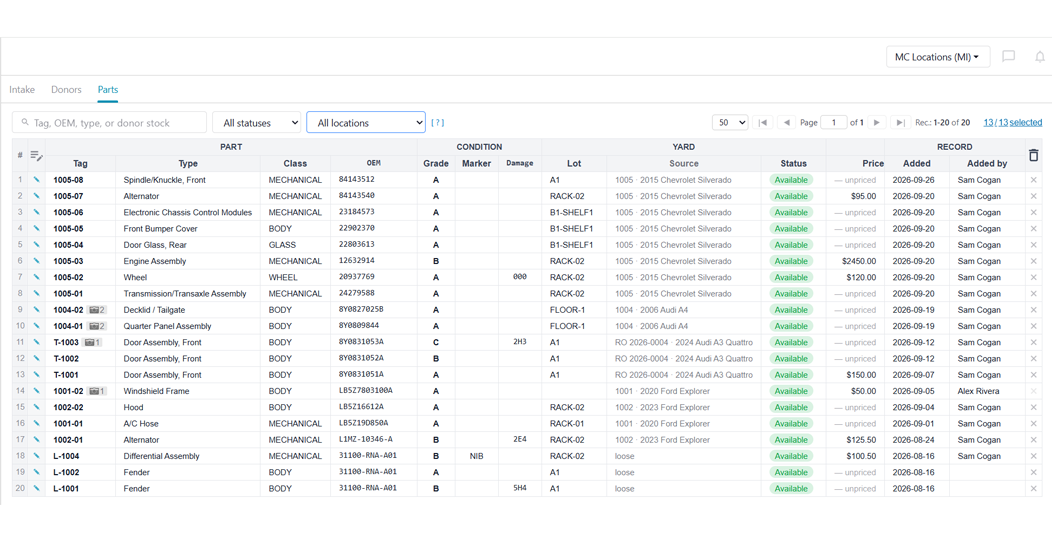The height and width of the screenshot is (541, 1052).
Task: Delete Wheel row 1005-02 with X
Action: (1034, 277)
